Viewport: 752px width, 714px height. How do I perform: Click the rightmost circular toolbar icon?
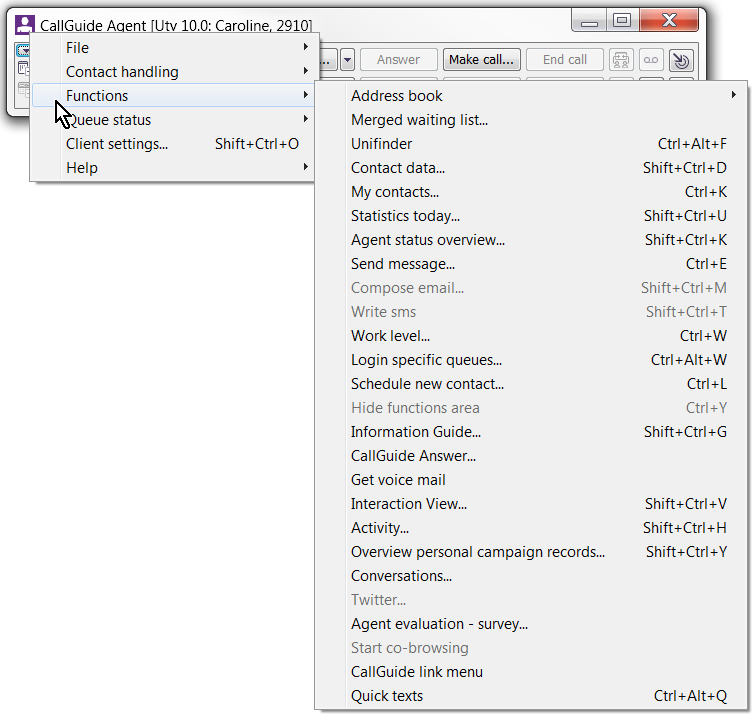click(682, 60)
